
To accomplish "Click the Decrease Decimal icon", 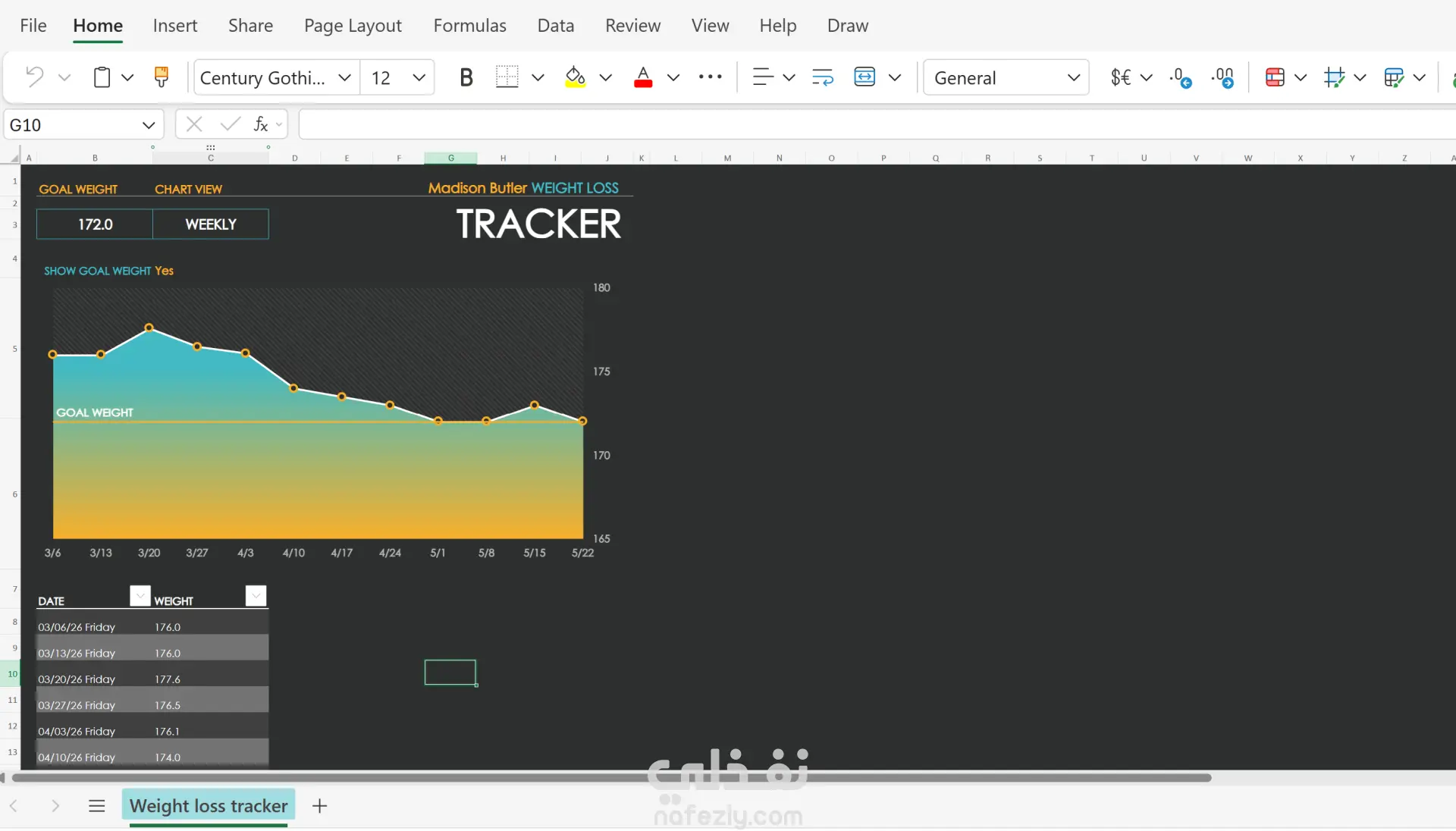I will coord(1181,77).
